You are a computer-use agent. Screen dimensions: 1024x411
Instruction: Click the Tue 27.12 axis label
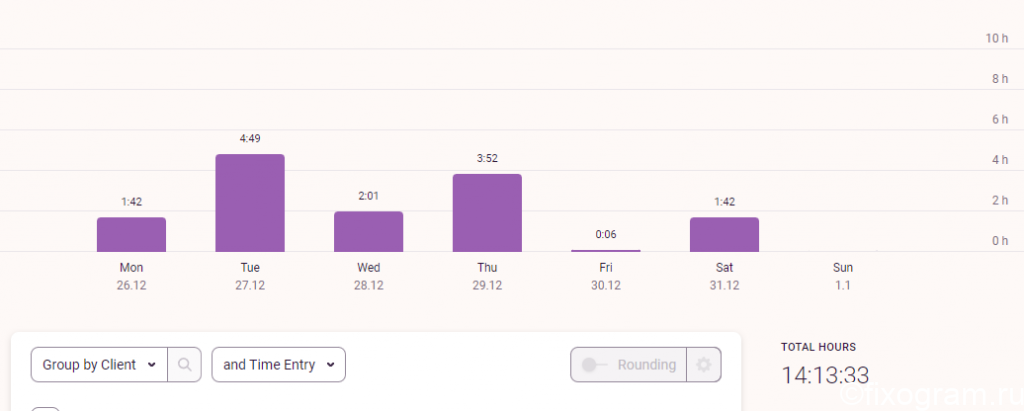coord(250,276)
